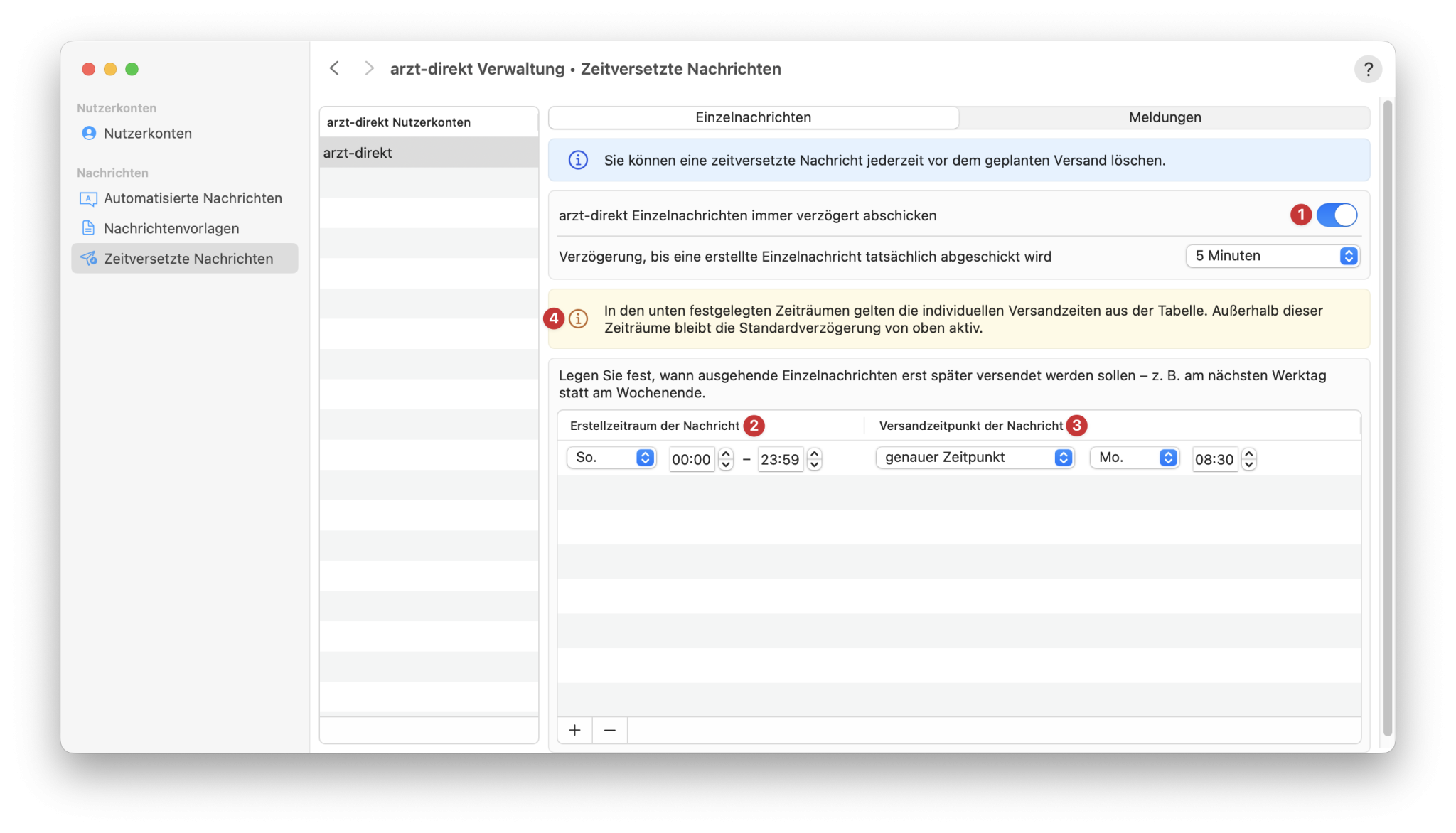
Task: Click the stepper next to the 08:30 send time
Action: [x=1249, y=459]
